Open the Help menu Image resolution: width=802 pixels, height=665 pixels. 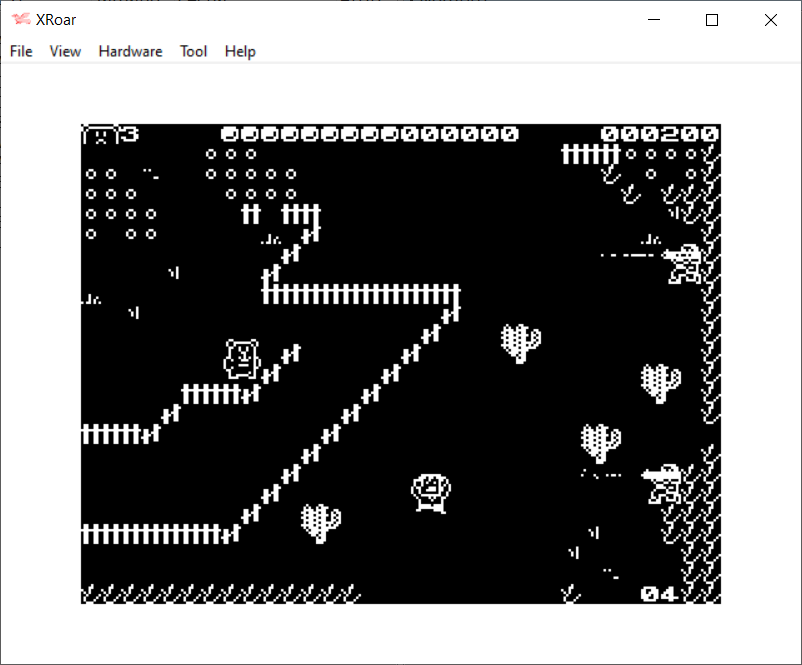[x=240, y=51]
